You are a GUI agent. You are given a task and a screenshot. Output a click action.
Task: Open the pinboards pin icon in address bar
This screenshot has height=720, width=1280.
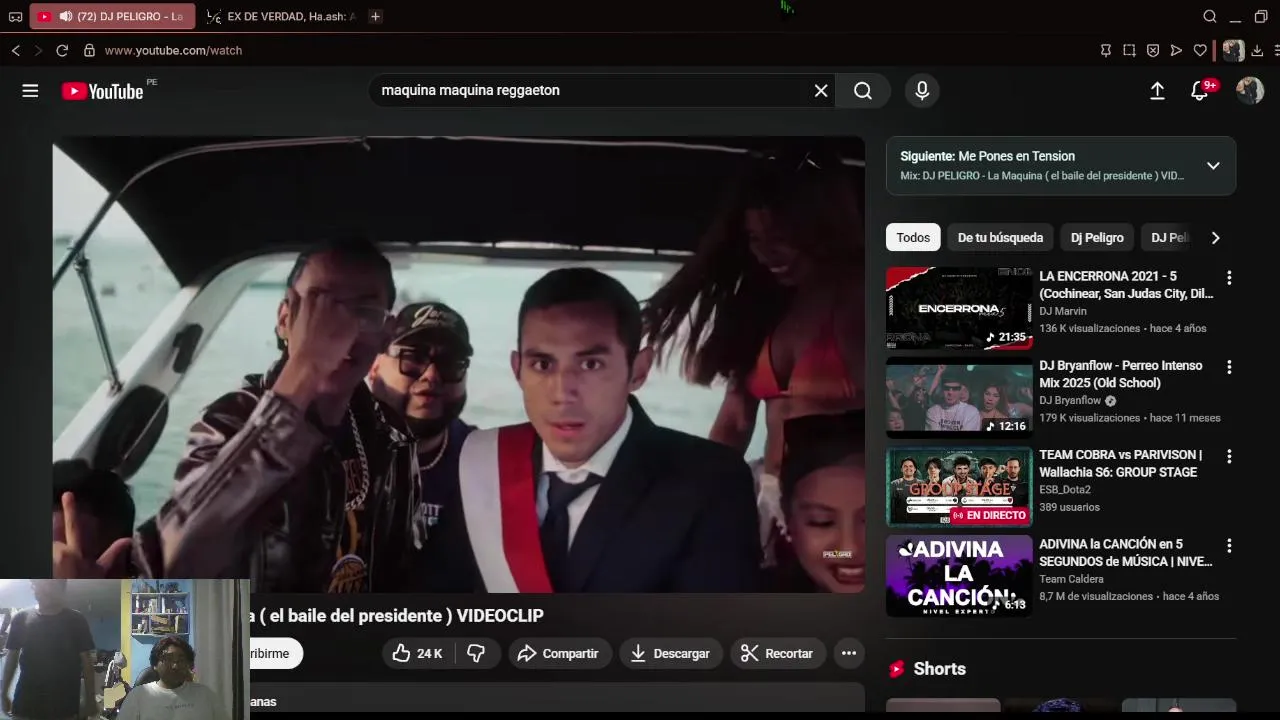(x=1106, y=50)
